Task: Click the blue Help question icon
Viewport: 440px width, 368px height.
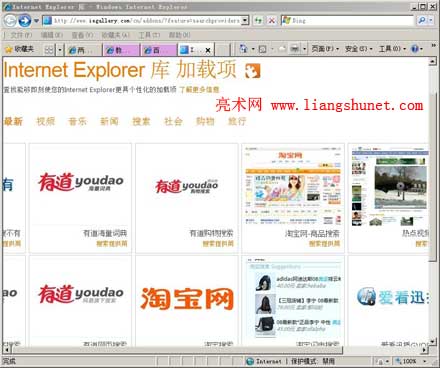Action: 415,49
